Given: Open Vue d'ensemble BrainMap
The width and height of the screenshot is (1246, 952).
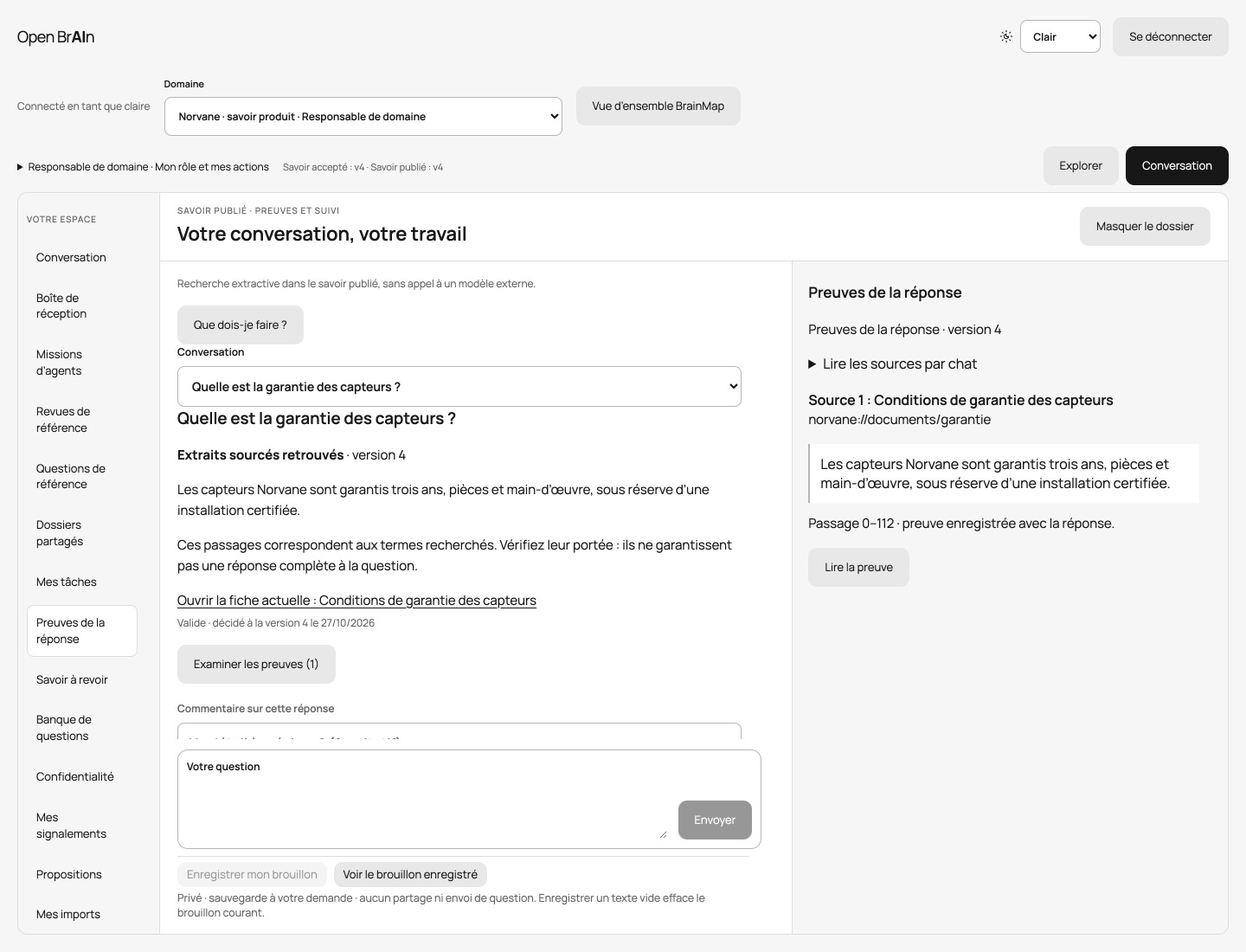Looking at the screenshot, I should [x=658, y=106].
